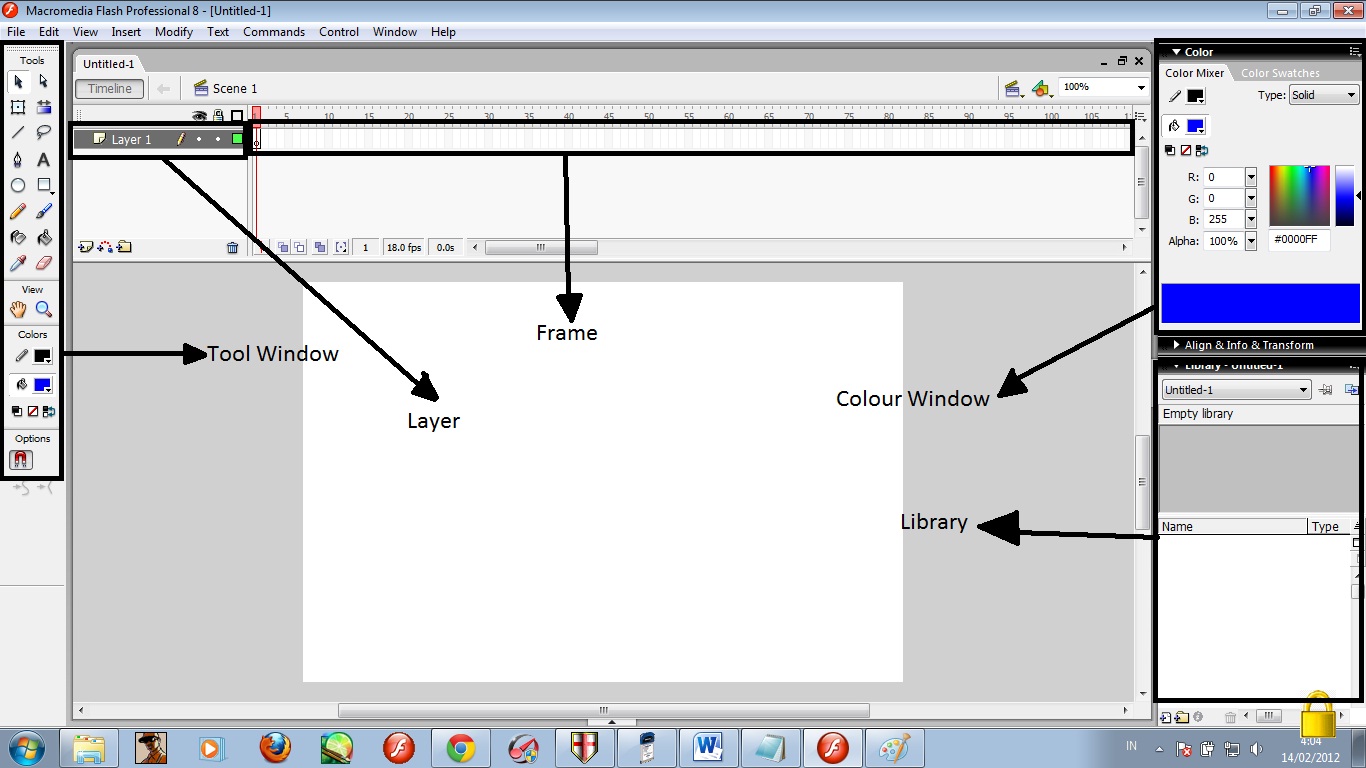Lock all layers using the padlock icon

218,115
